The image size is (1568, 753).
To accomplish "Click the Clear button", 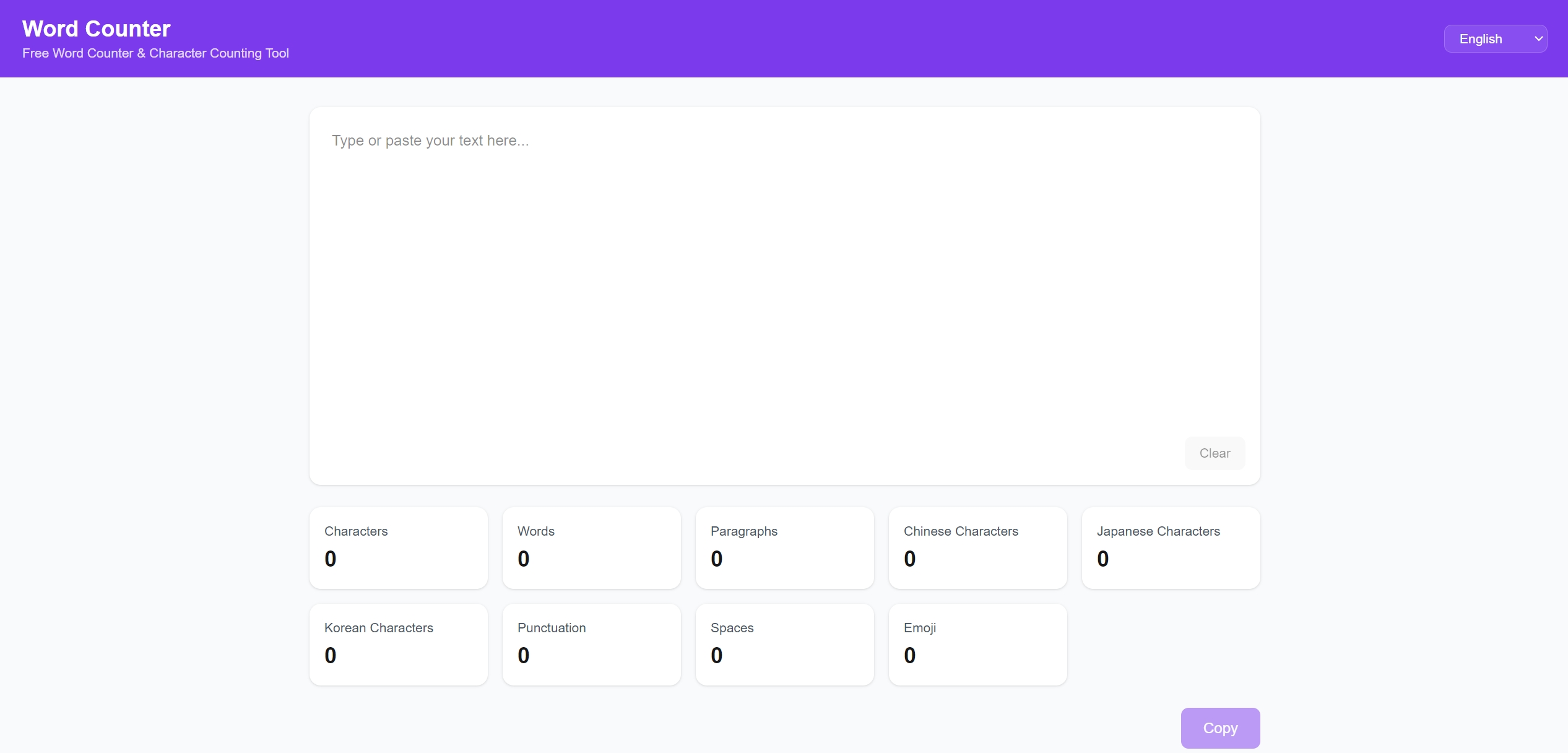I will (1215, 453).
